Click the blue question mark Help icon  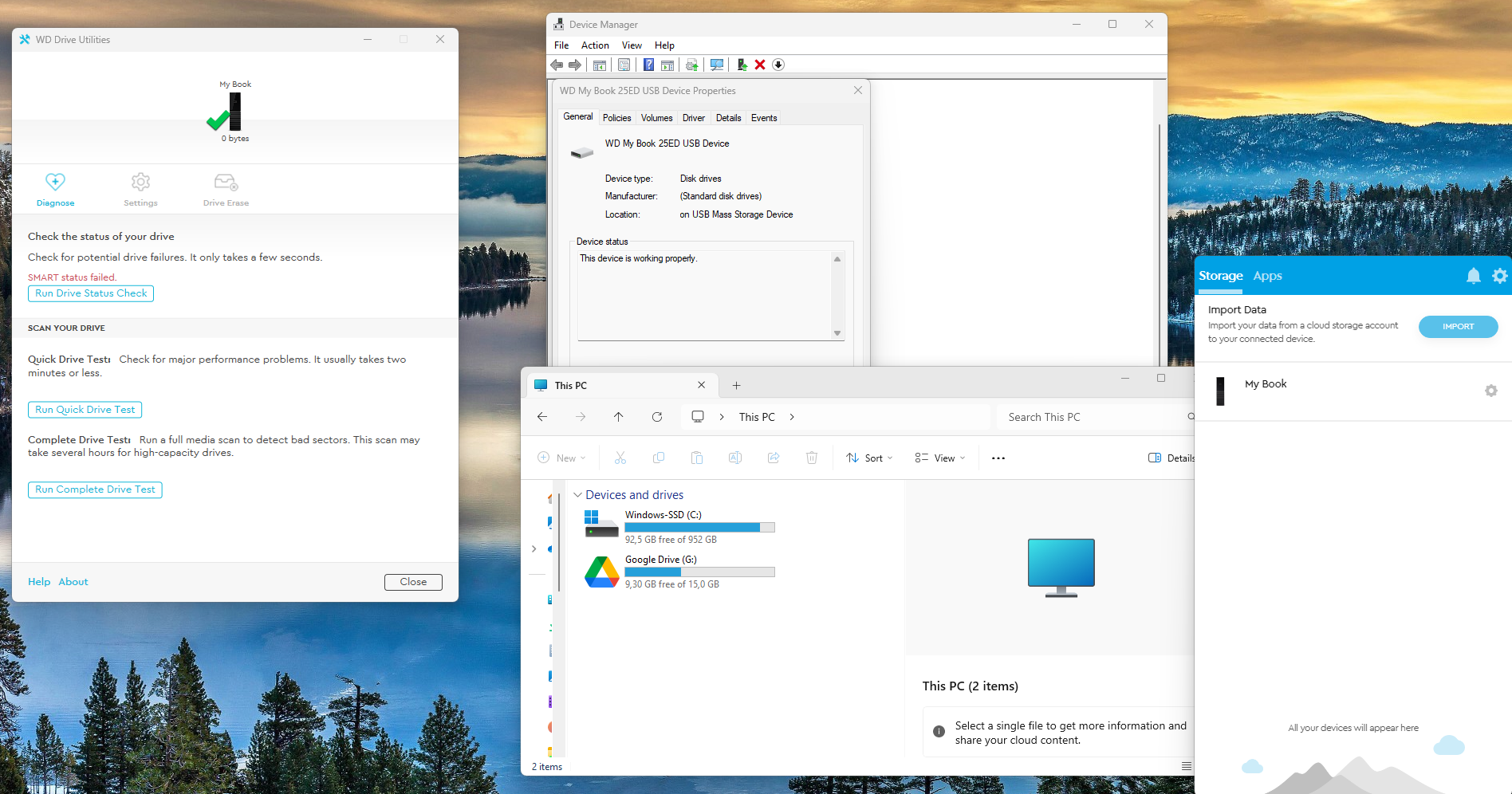tap(649, 65)
